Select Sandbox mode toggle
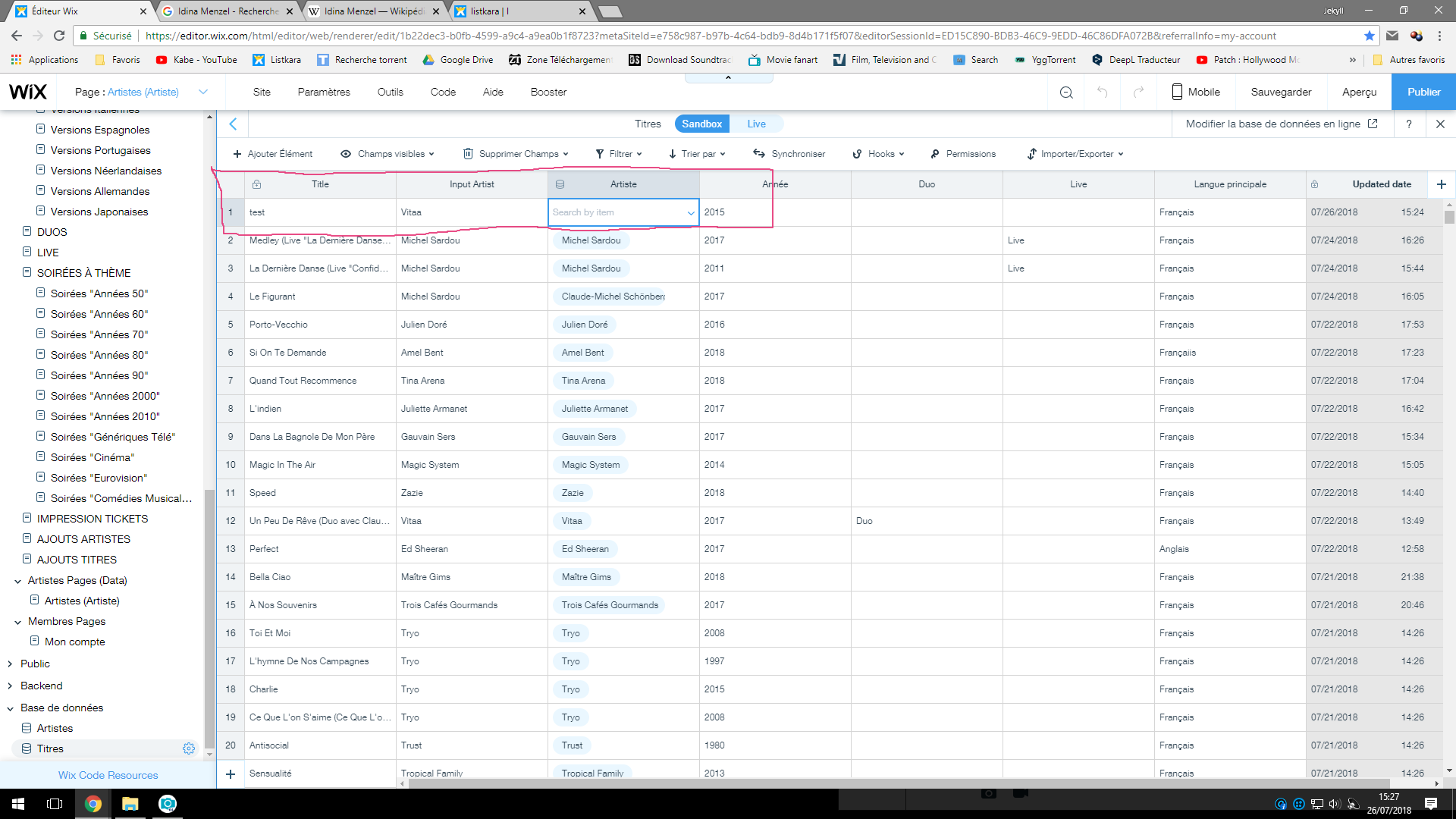 701,124
